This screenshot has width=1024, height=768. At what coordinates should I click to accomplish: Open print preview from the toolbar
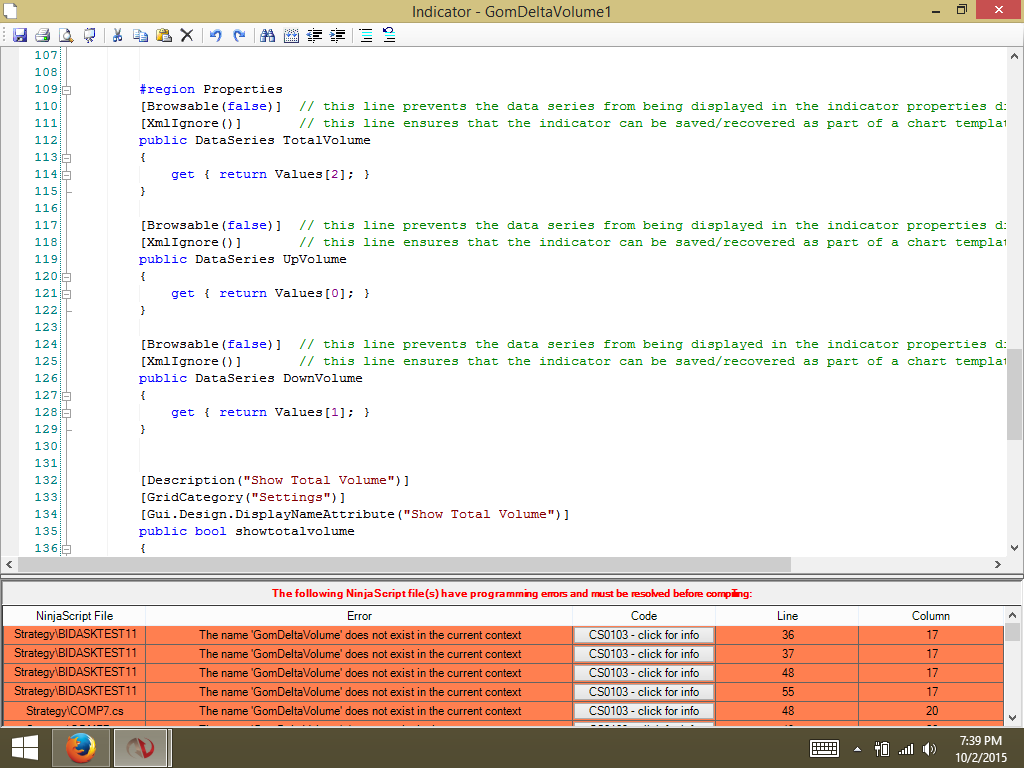[66, 35]
